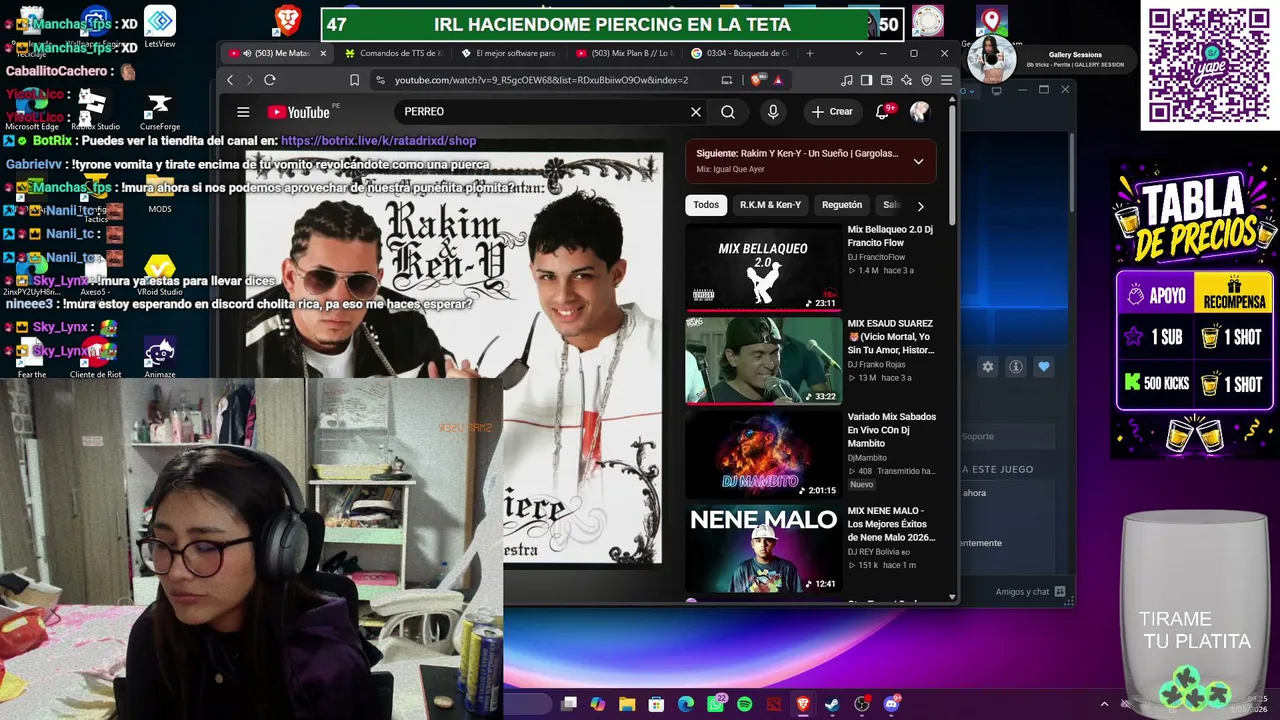Open Microsoft Edge from the taskbar

coord(686,704)
